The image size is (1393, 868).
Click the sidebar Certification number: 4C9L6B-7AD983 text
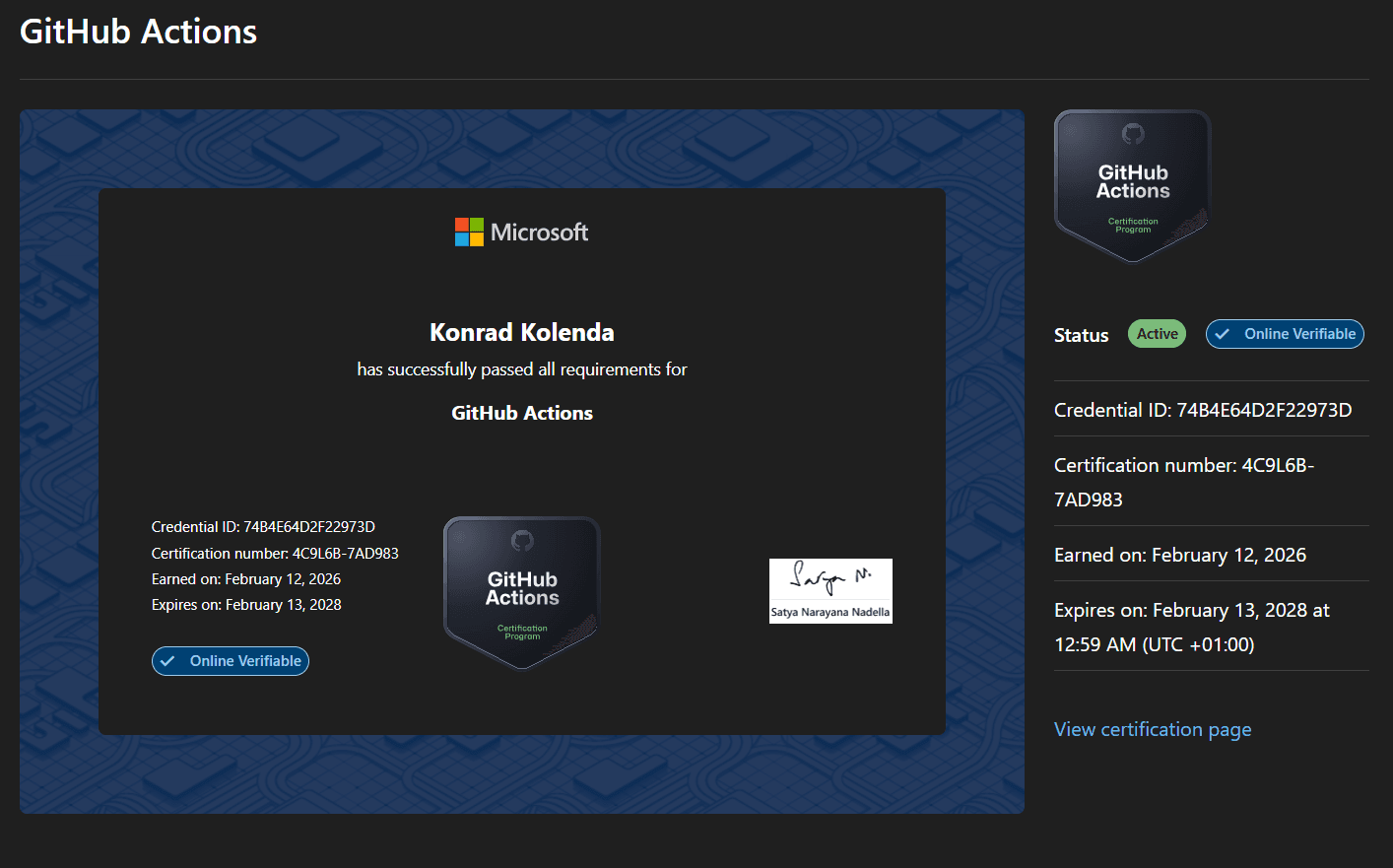(x=1184, y=482)
